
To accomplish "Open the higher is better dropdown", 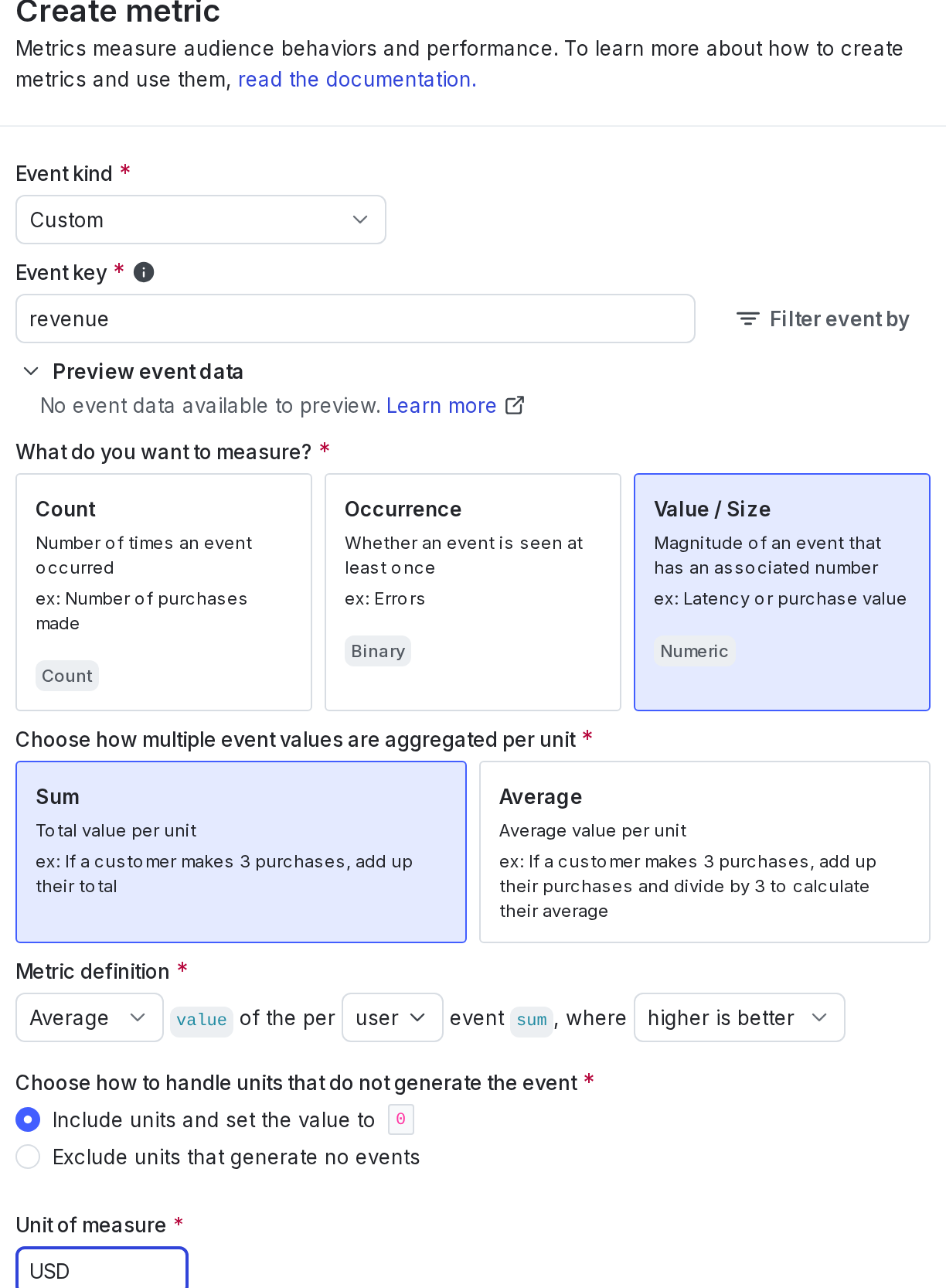I will pos(739,1017).
